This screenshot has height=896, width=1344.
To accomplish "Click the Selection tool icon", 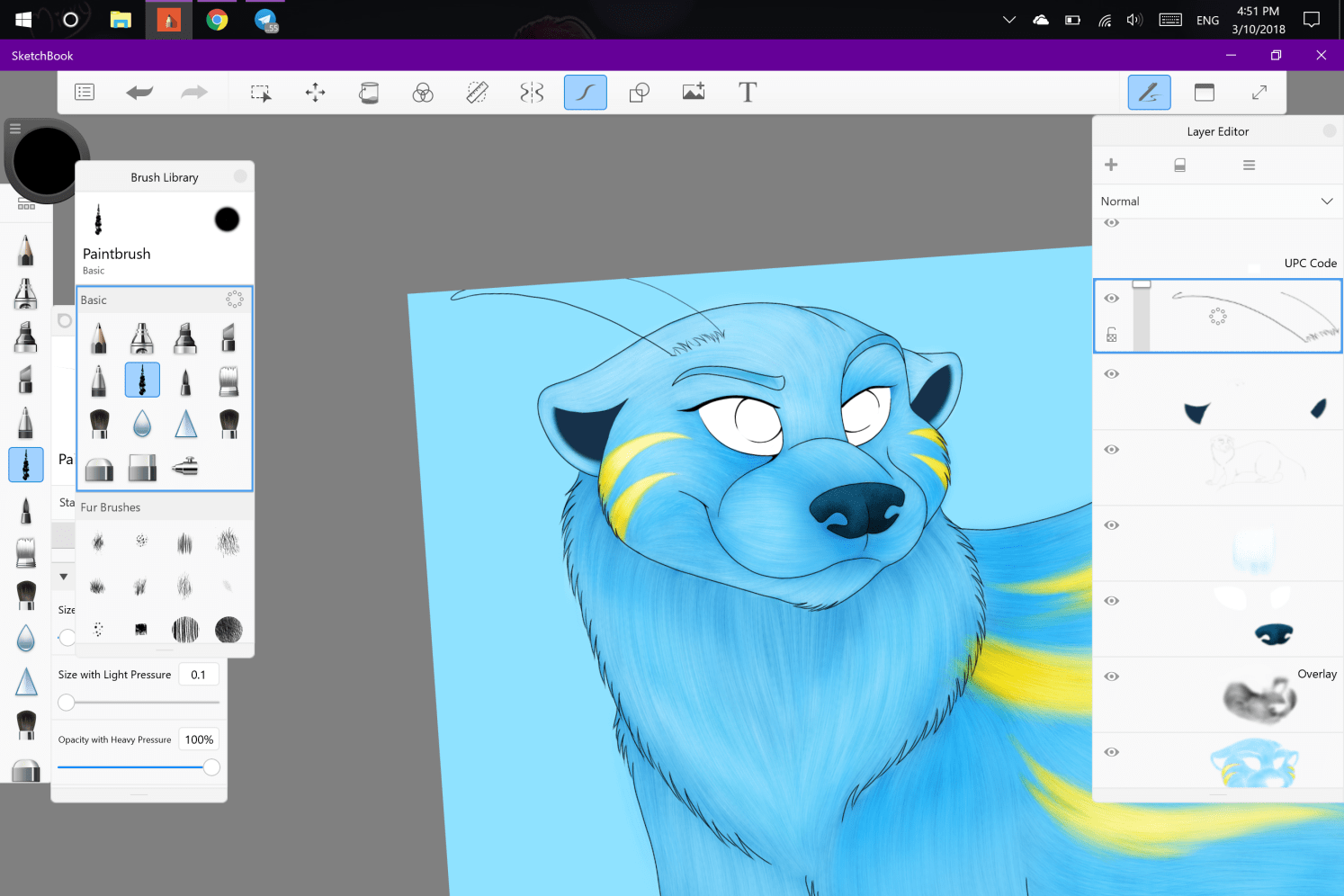I will pyautogui.click(x=261, y=92).
